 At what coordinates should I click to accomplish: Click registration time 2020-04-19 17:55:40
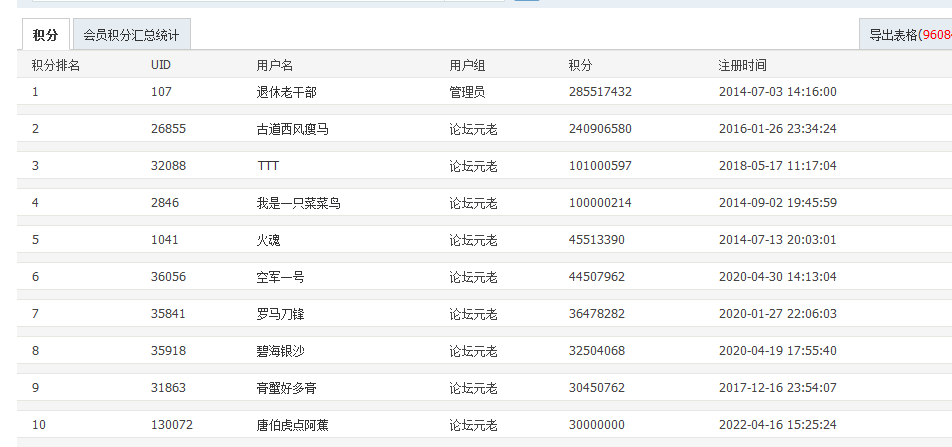click(x=778, y=351)
